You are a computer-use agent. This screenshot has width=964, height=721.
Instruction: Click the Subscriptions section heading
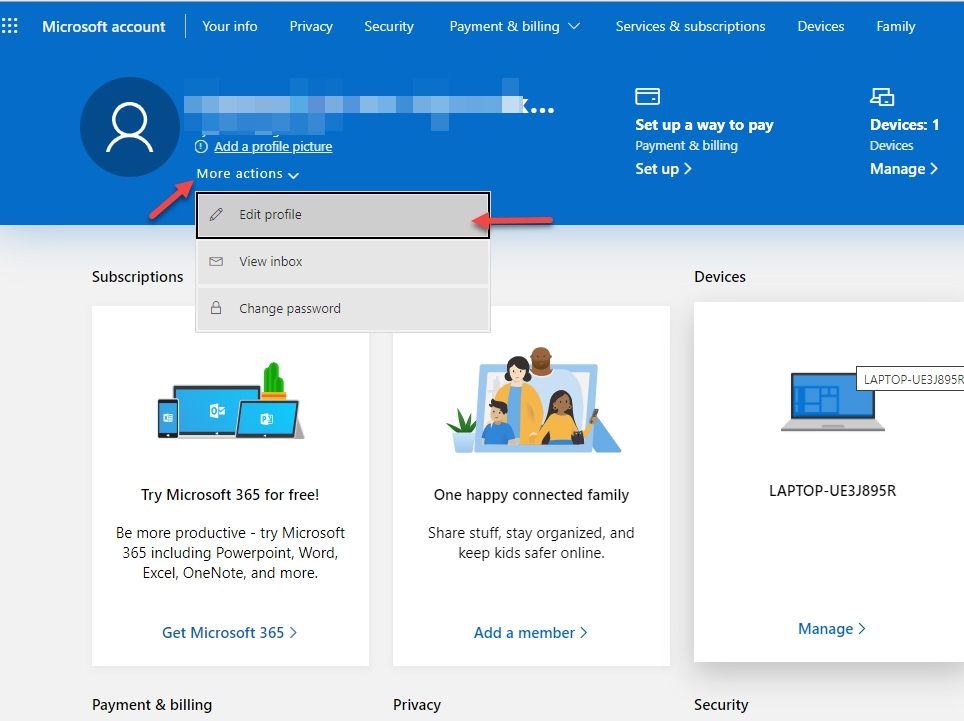138,277
